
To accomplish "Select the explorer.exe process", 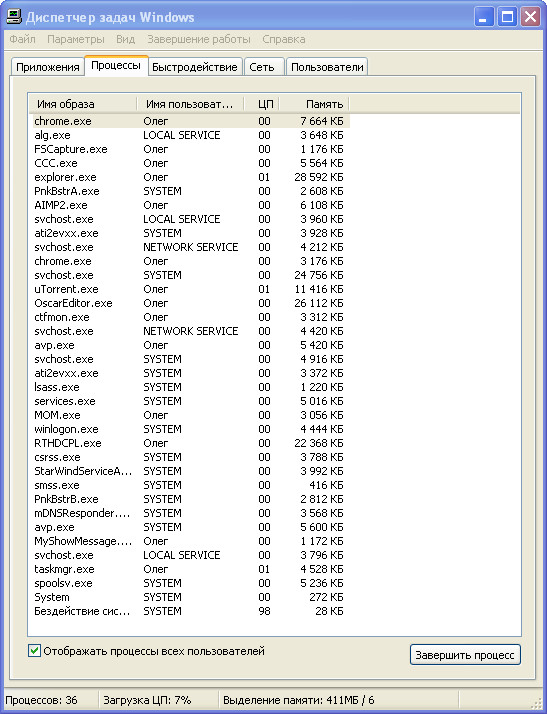I will (189, 177).
